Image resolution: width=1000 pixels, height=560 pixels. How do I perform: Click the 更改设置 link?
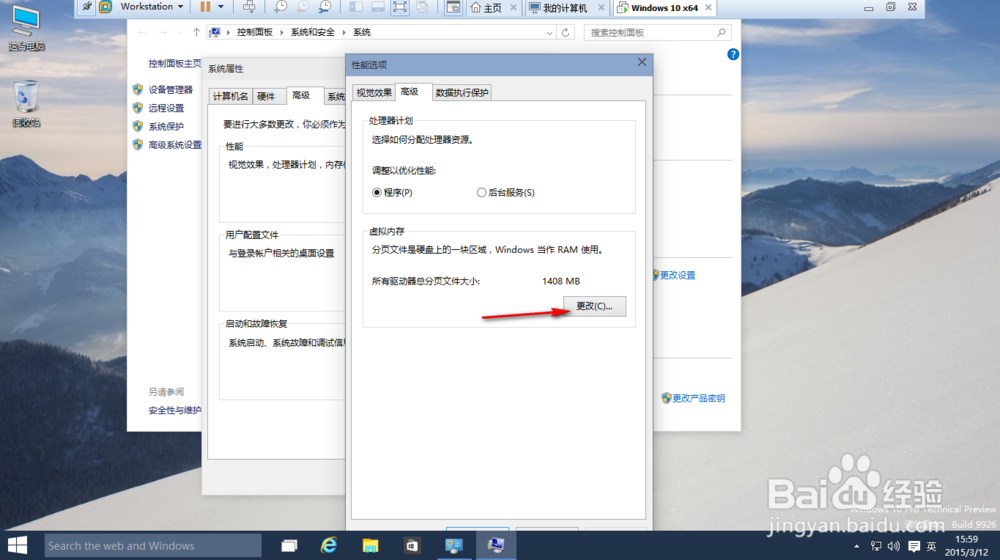pos(677,276)
